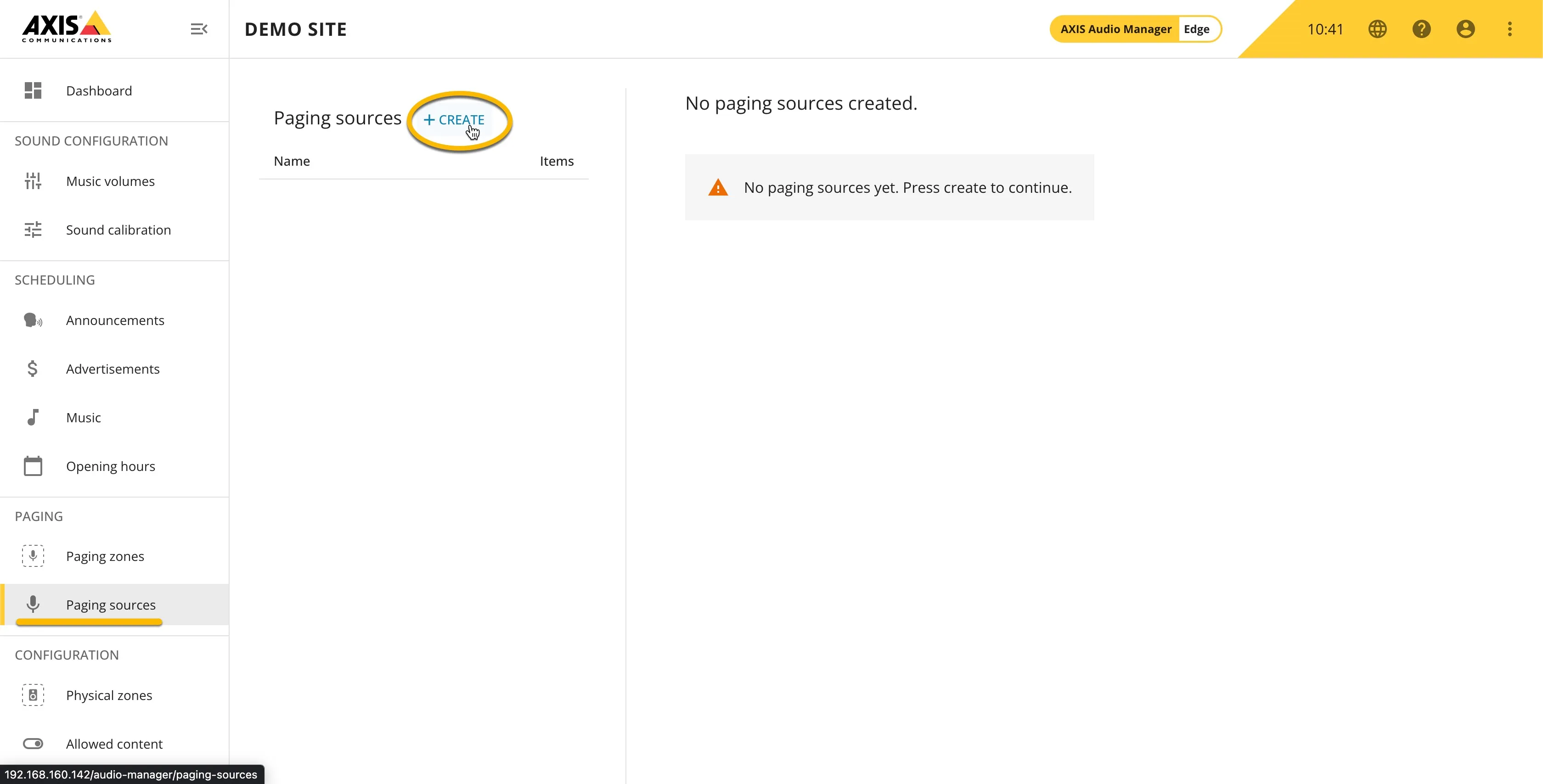Viewport: 1543px width, 784px height.
Task: Create a new paging source
Action: [454, 120]
